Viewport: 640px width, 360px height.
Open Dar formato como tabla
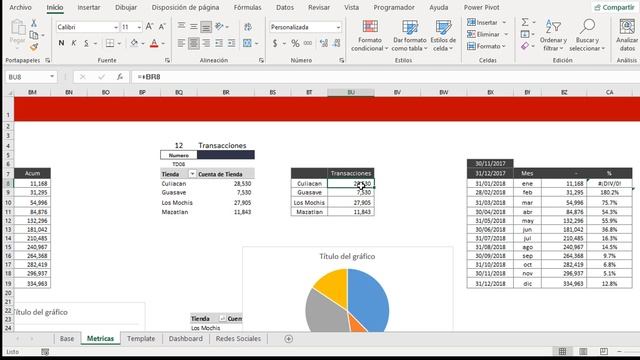[409, 36]
